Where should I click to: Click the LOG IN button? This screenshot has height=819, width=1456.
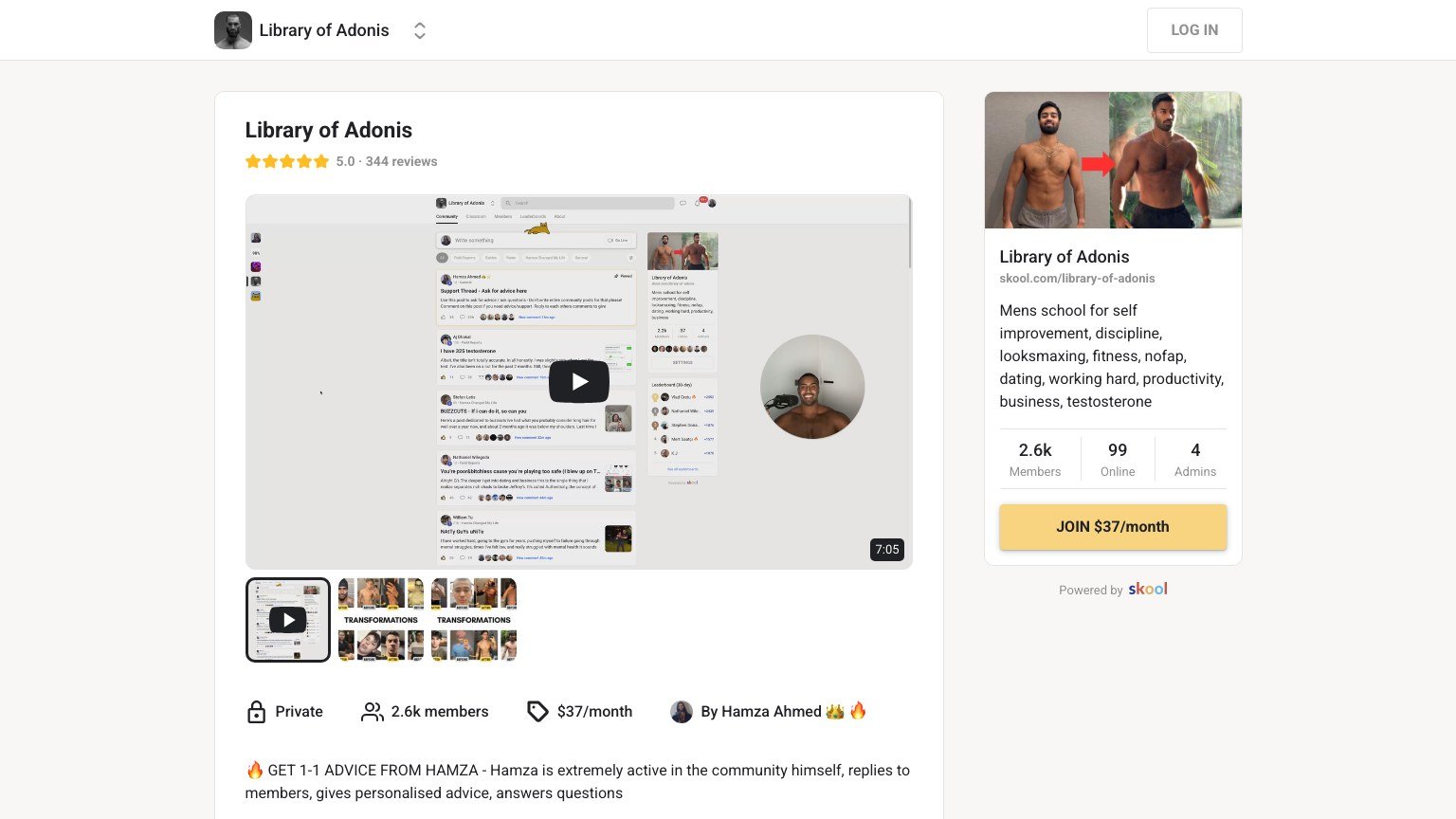pos(1194,30)
